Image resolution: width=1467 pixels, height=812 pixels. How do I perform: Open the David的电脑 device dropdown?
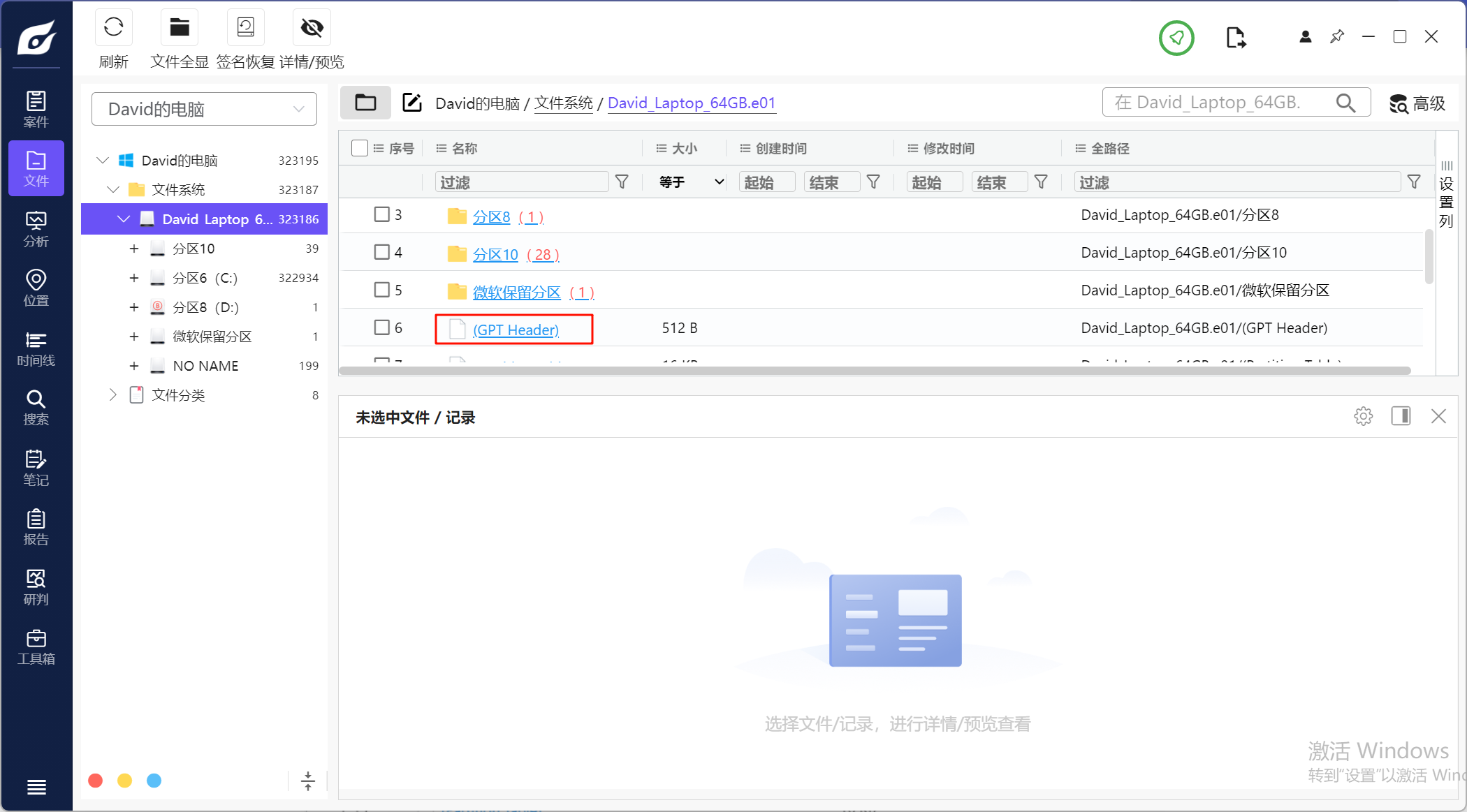pyautogui.click(x=204, y=109)
